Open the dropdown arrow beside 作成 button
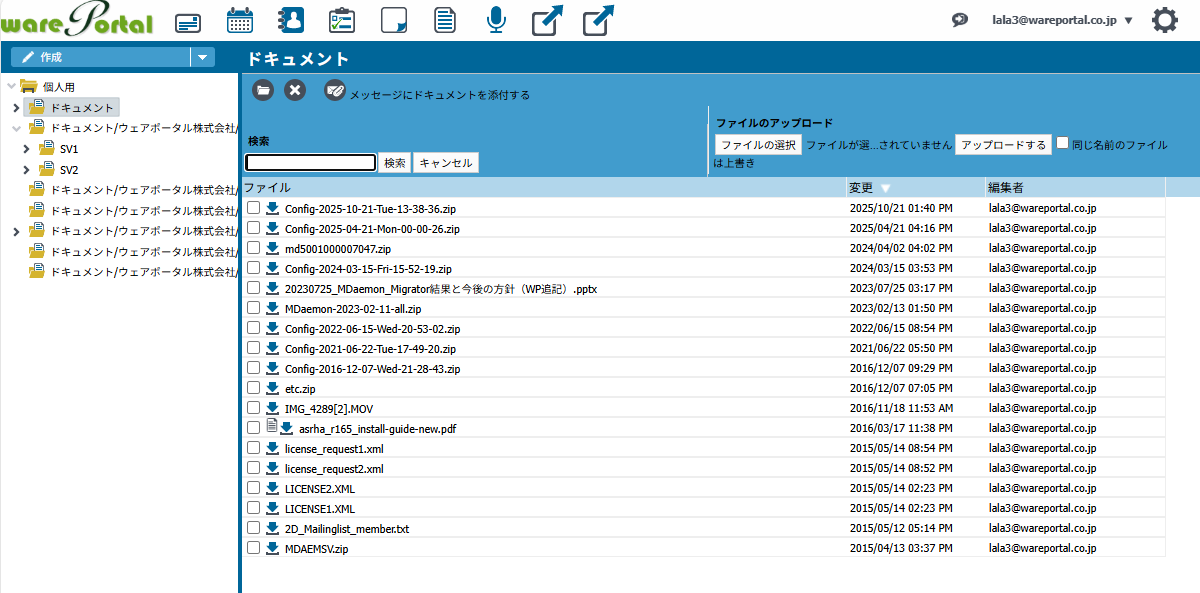Viewport: 1200px width, 593px height. pyautogui.click(x=204, y=58)
